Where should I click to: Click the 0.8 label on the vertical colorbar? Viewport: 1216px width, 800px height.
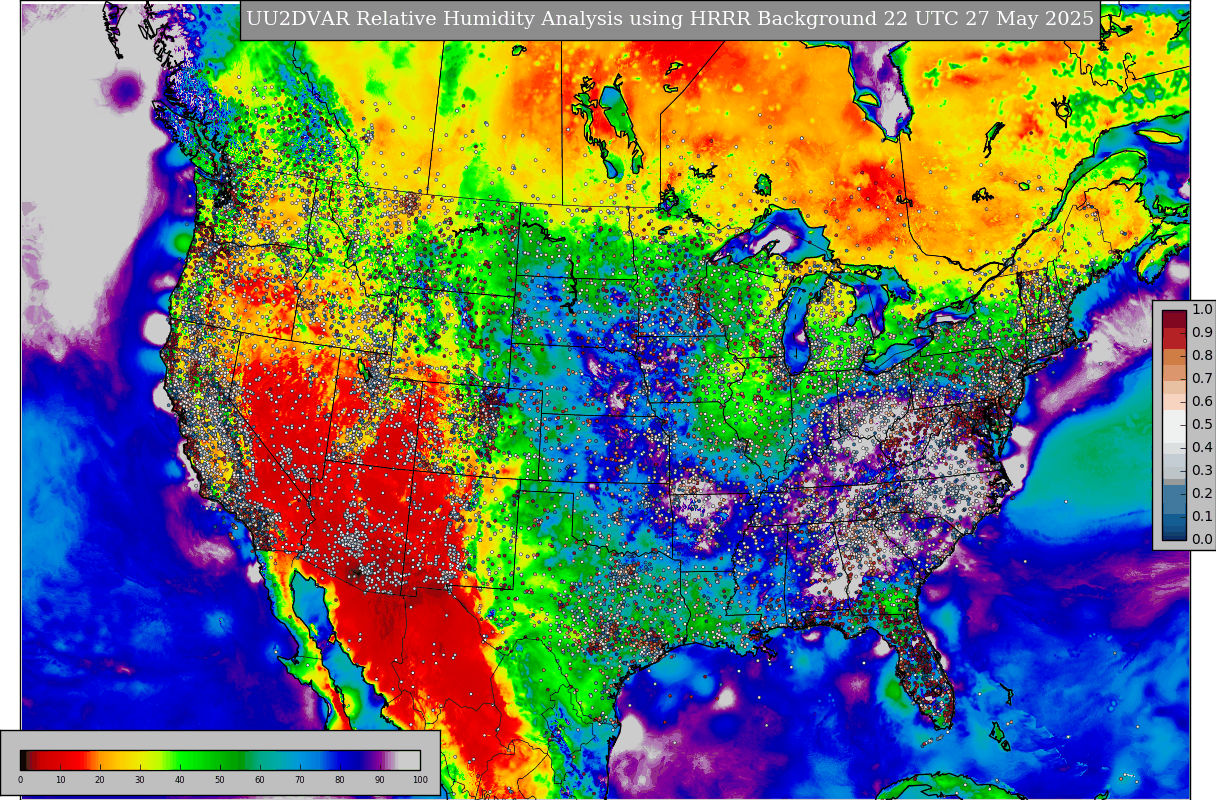coord(1202,356)
